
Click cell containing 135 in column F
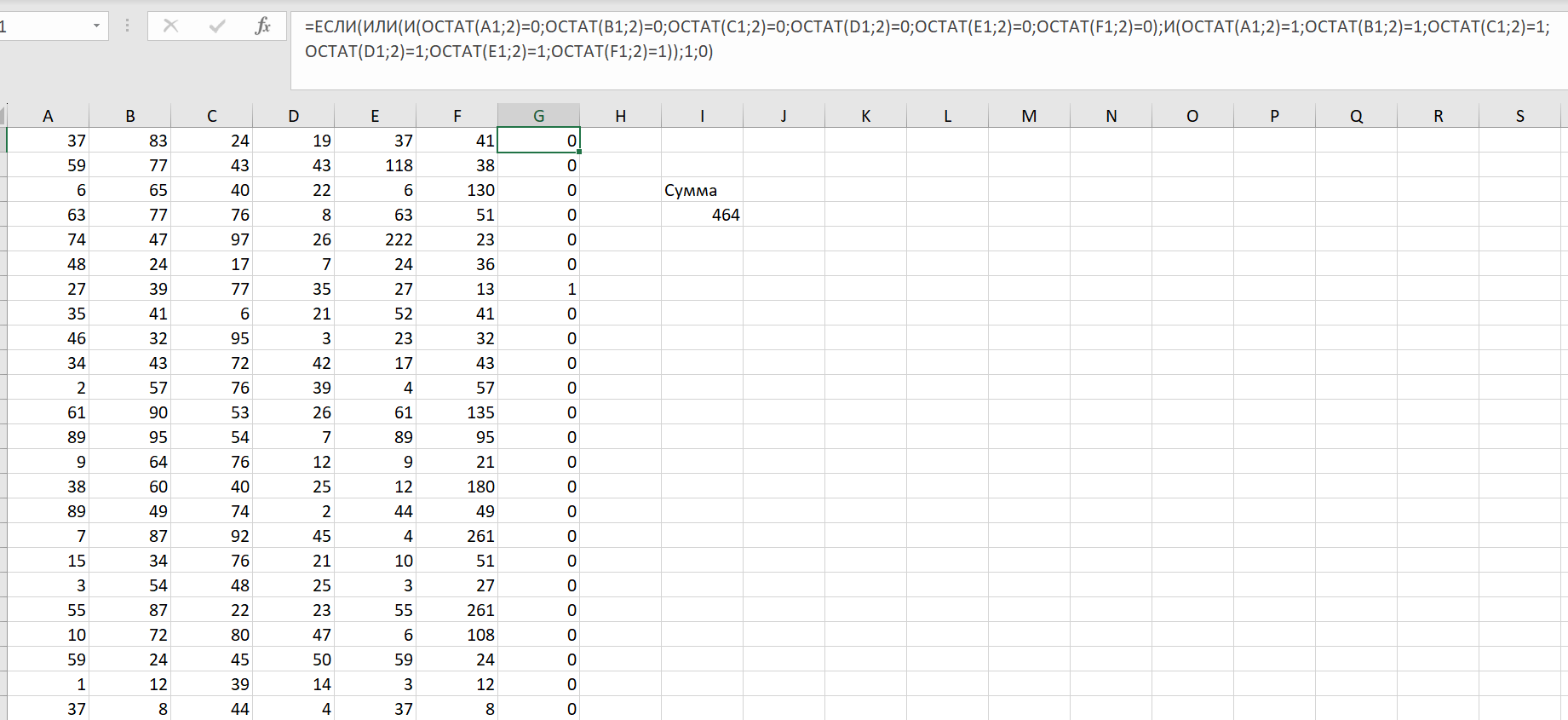point(457,412)
